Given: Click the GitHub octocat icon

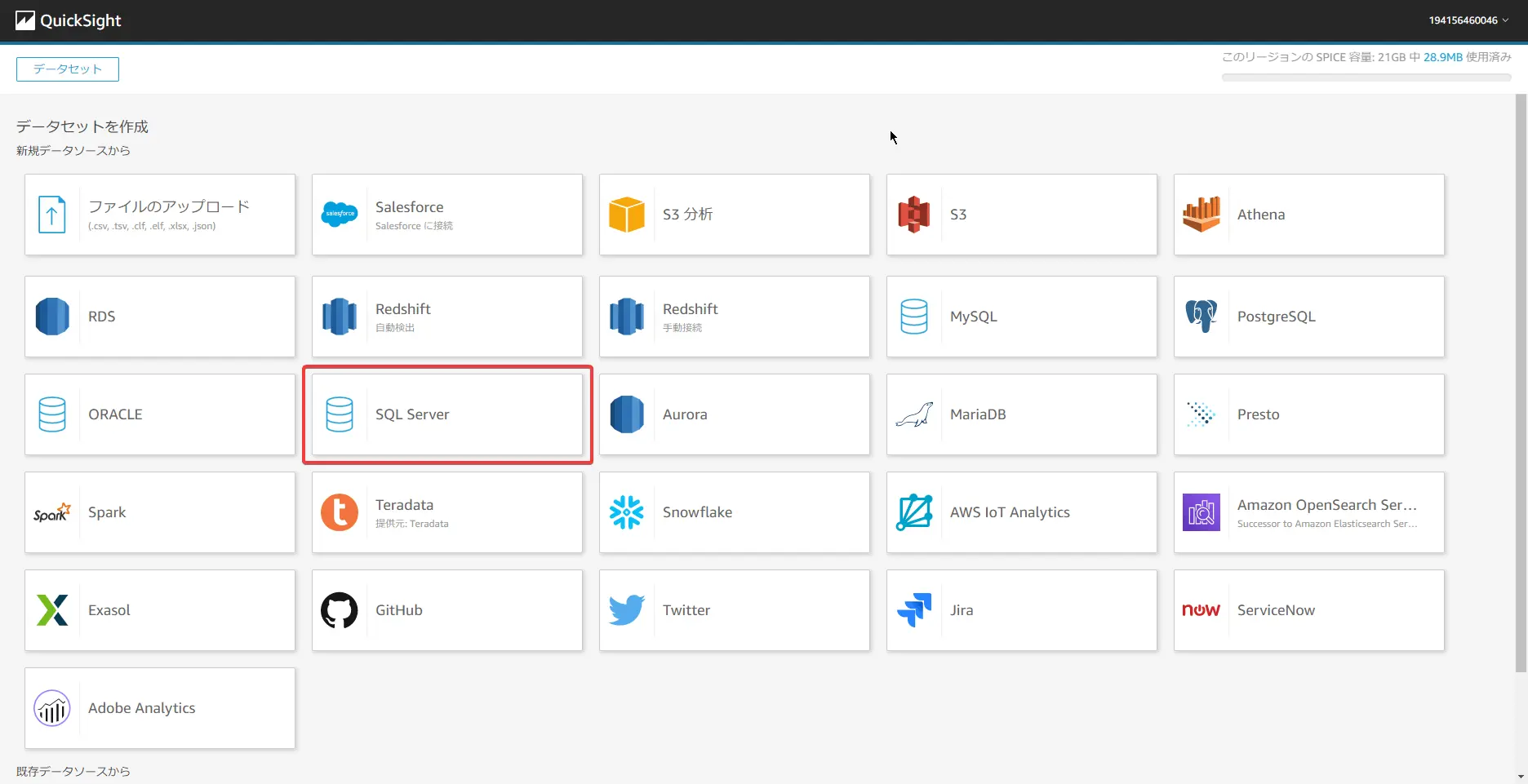Looking at the screenshot, I should click(340, 610).
